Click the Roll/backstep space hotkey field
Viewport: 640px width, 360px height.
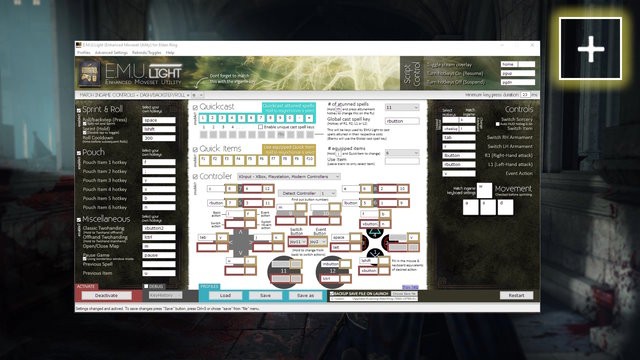pos(159,120)
